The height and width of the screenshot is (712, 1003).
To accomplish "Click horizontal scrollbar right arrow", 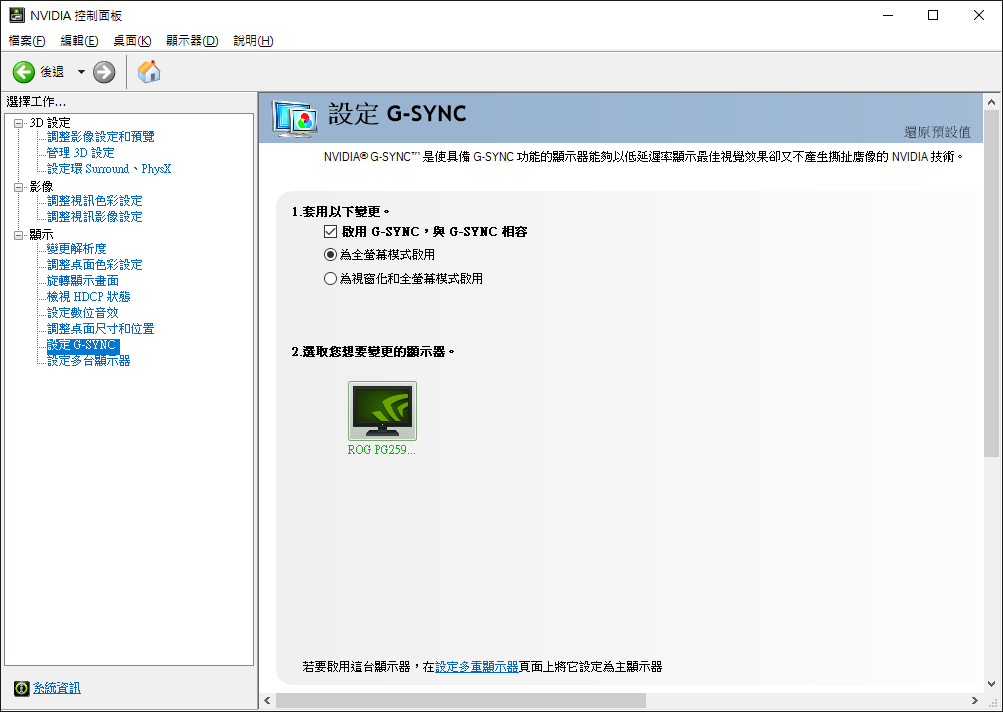I will tap(974, 700).
